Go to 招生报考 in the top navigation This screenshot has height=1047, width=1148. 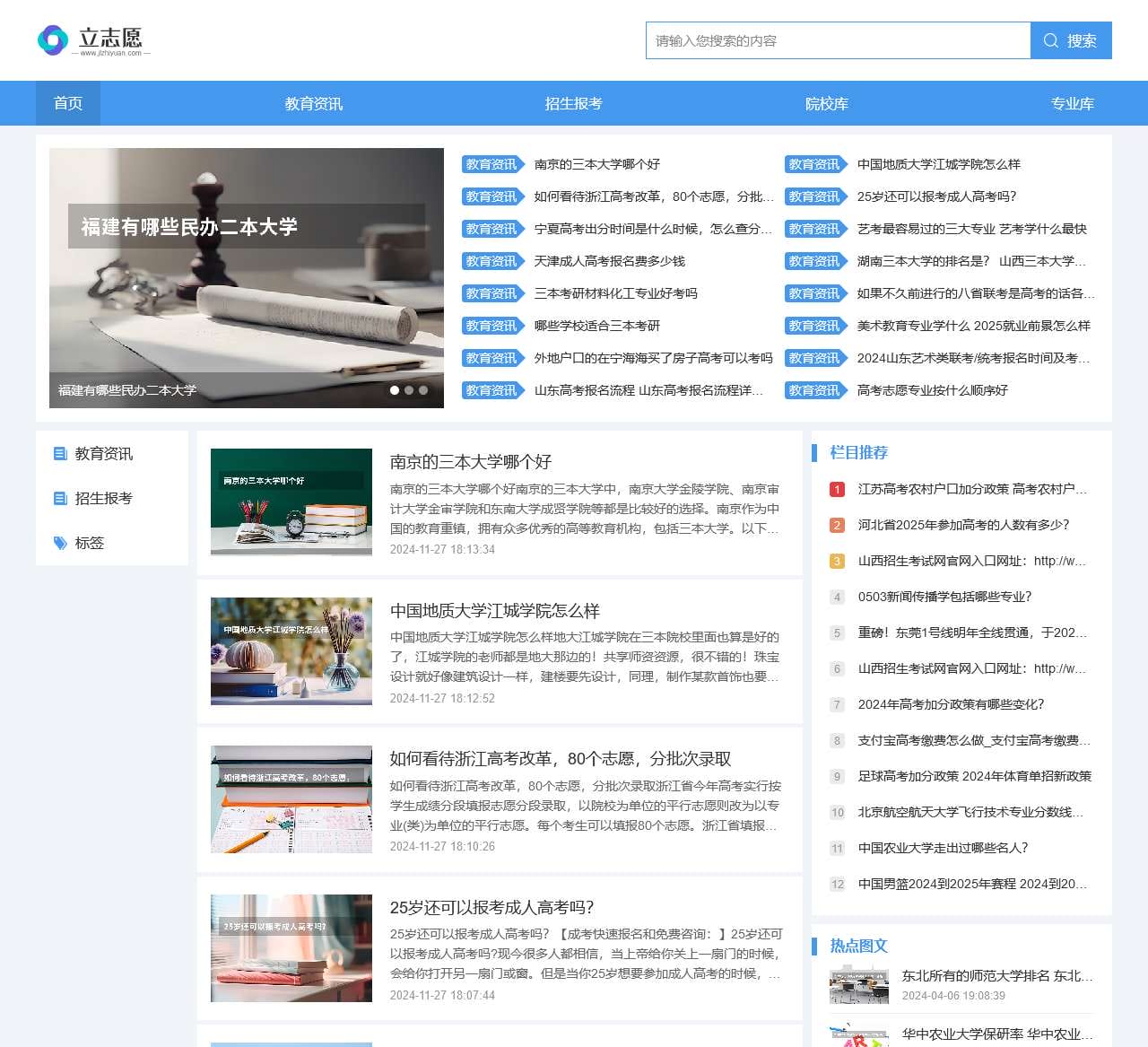(573, 104)
